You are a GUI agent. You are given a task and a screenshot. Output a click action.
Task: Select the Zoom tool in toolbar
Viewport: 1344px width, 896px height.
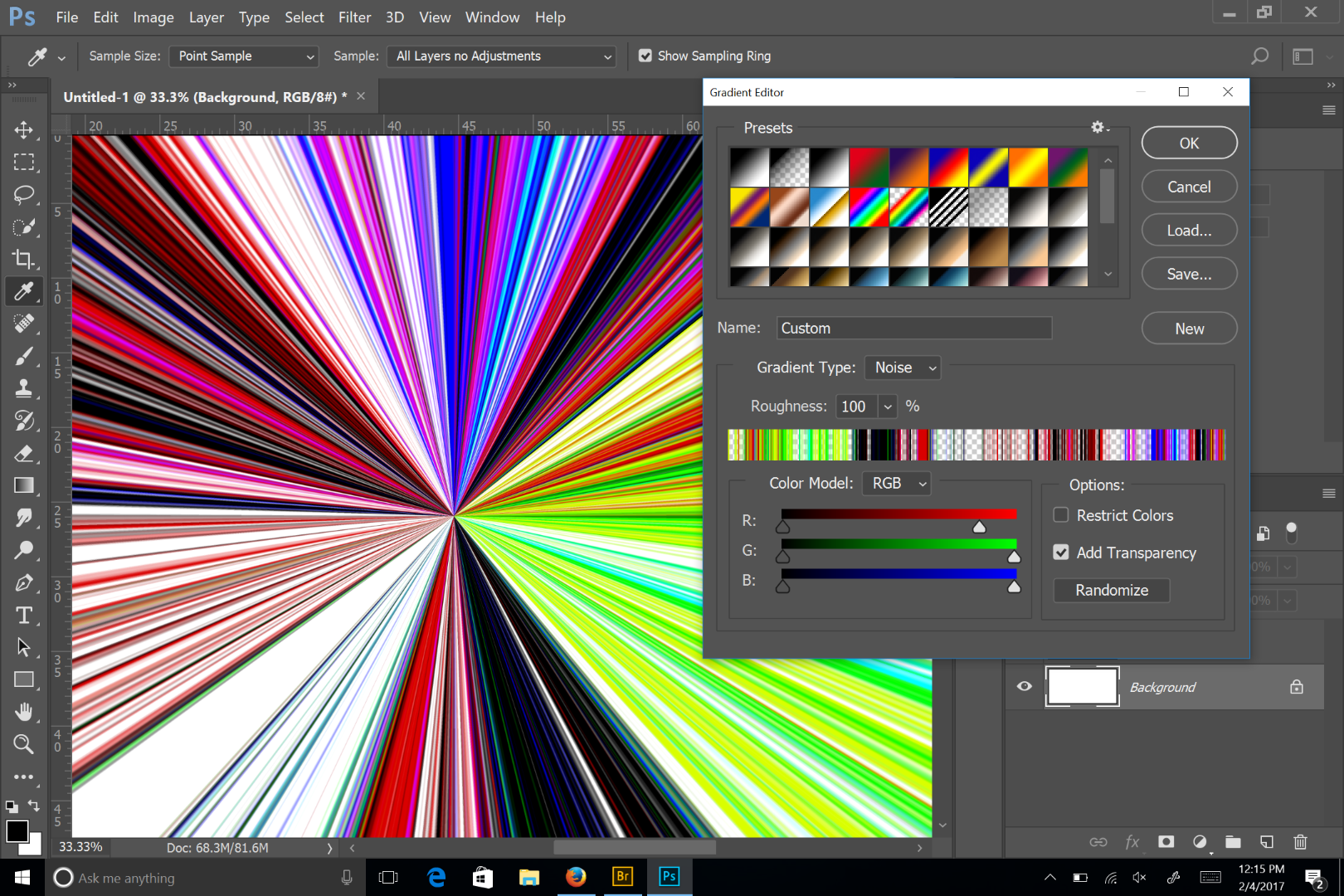click(x=23, y=744)
